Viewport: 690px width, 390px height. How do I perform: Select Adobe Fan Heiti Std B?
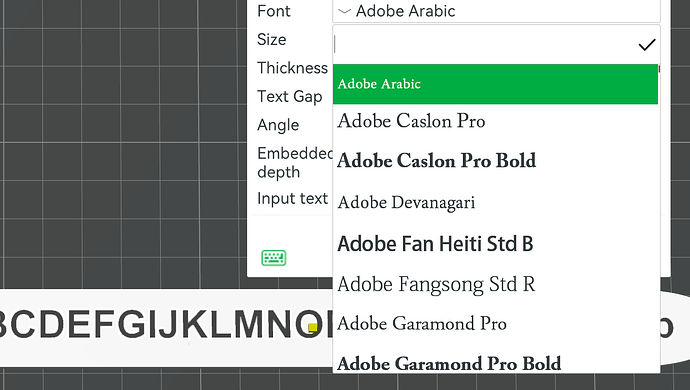tap(495, 243)
